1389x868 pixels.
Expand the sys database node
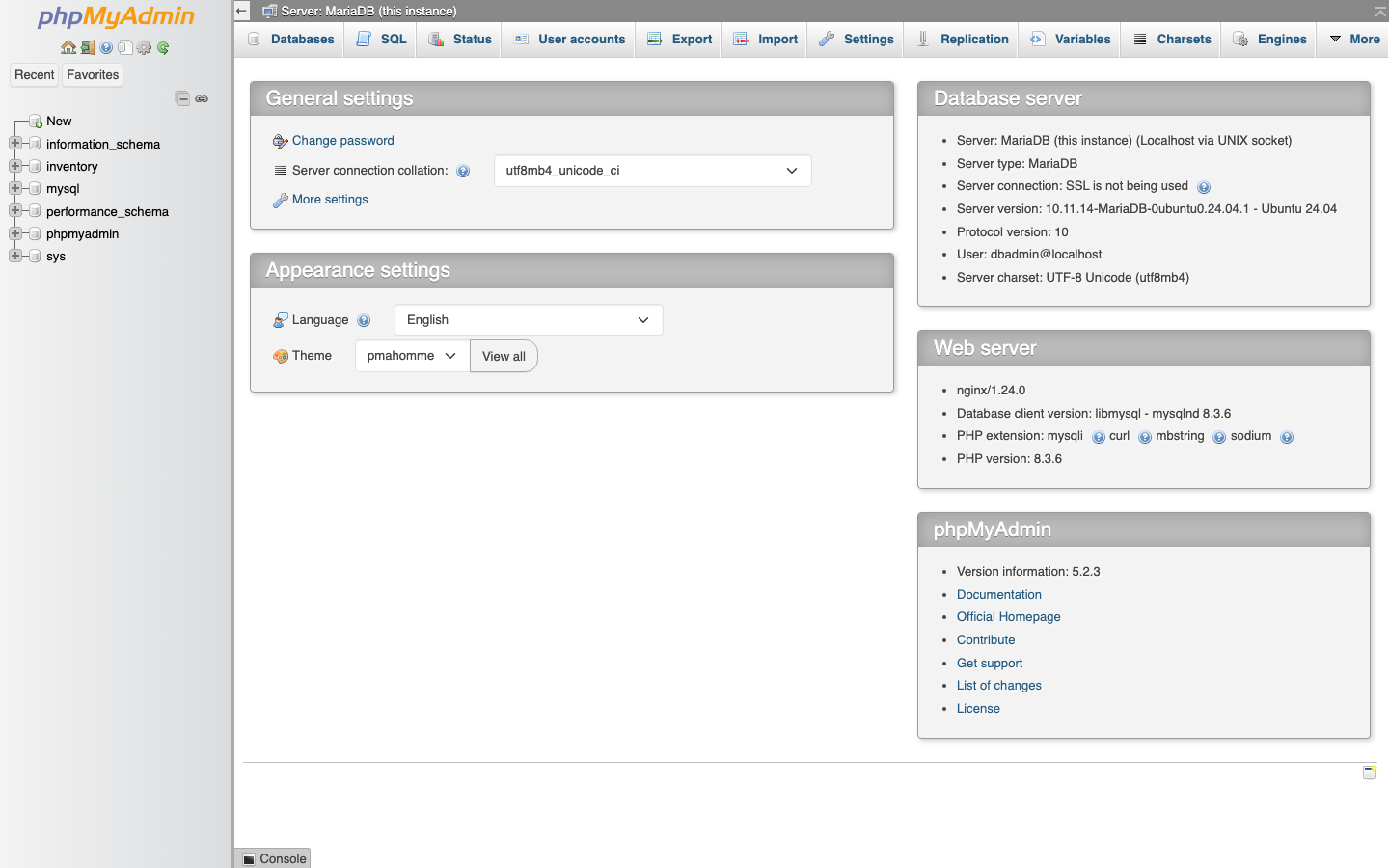(14, 256)
